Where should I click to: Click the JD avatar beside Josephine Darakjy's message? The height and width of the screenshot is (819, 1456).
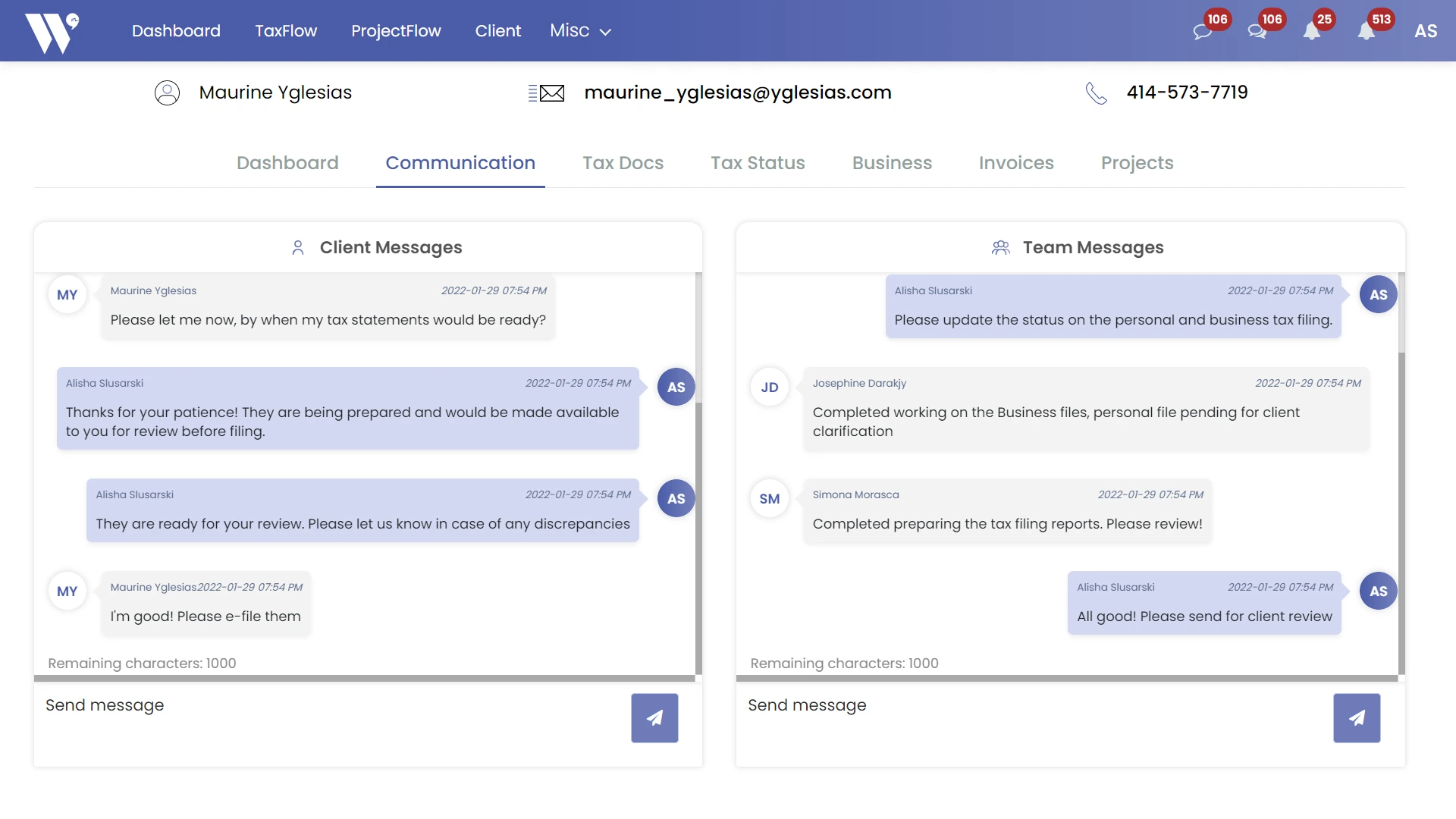point(769,387)
